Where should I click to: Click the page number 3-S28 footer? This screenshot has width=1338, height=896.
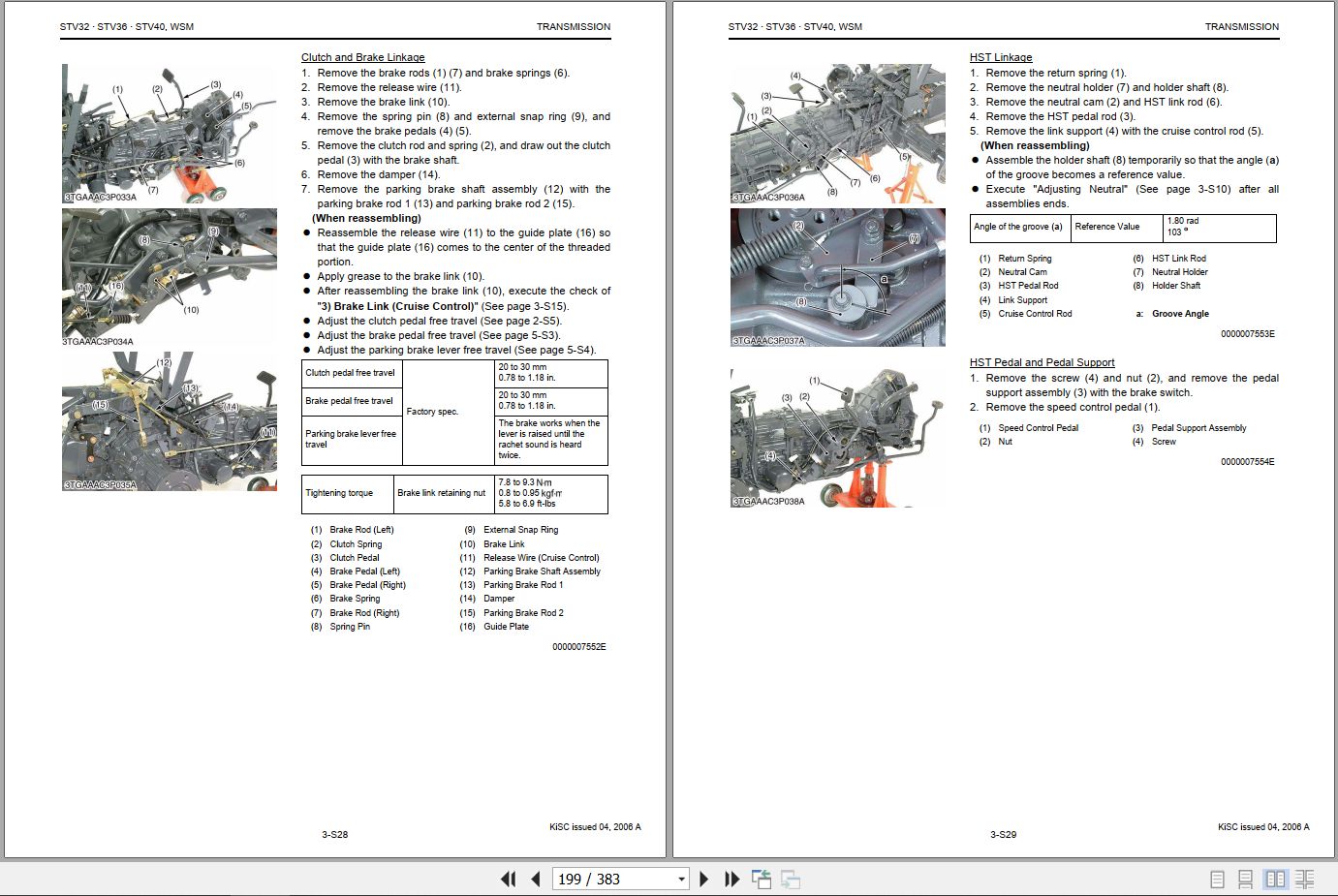pos(334,834)
